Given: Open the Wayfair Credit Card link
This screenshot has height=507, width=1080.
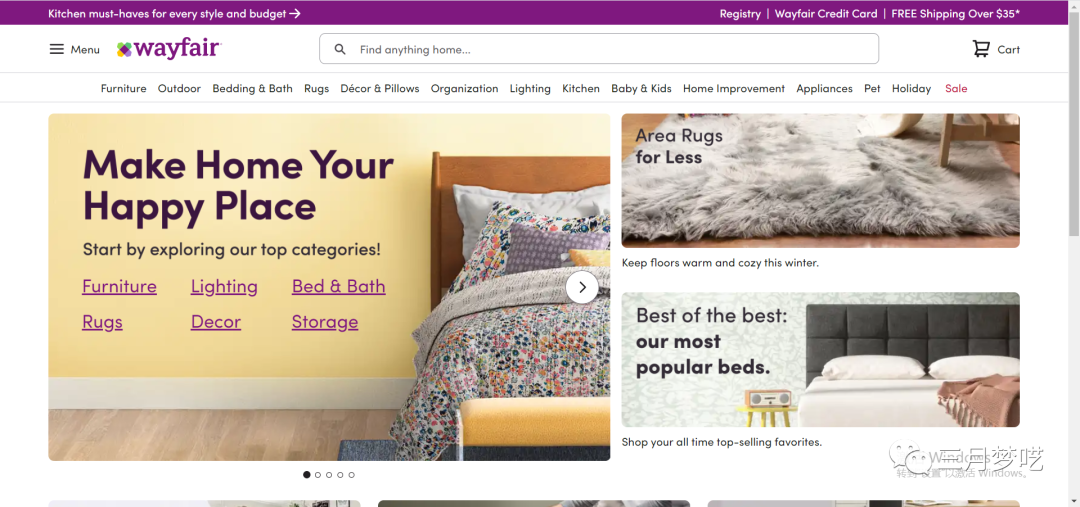Looking at the screenshot, I should click(826, 14).
